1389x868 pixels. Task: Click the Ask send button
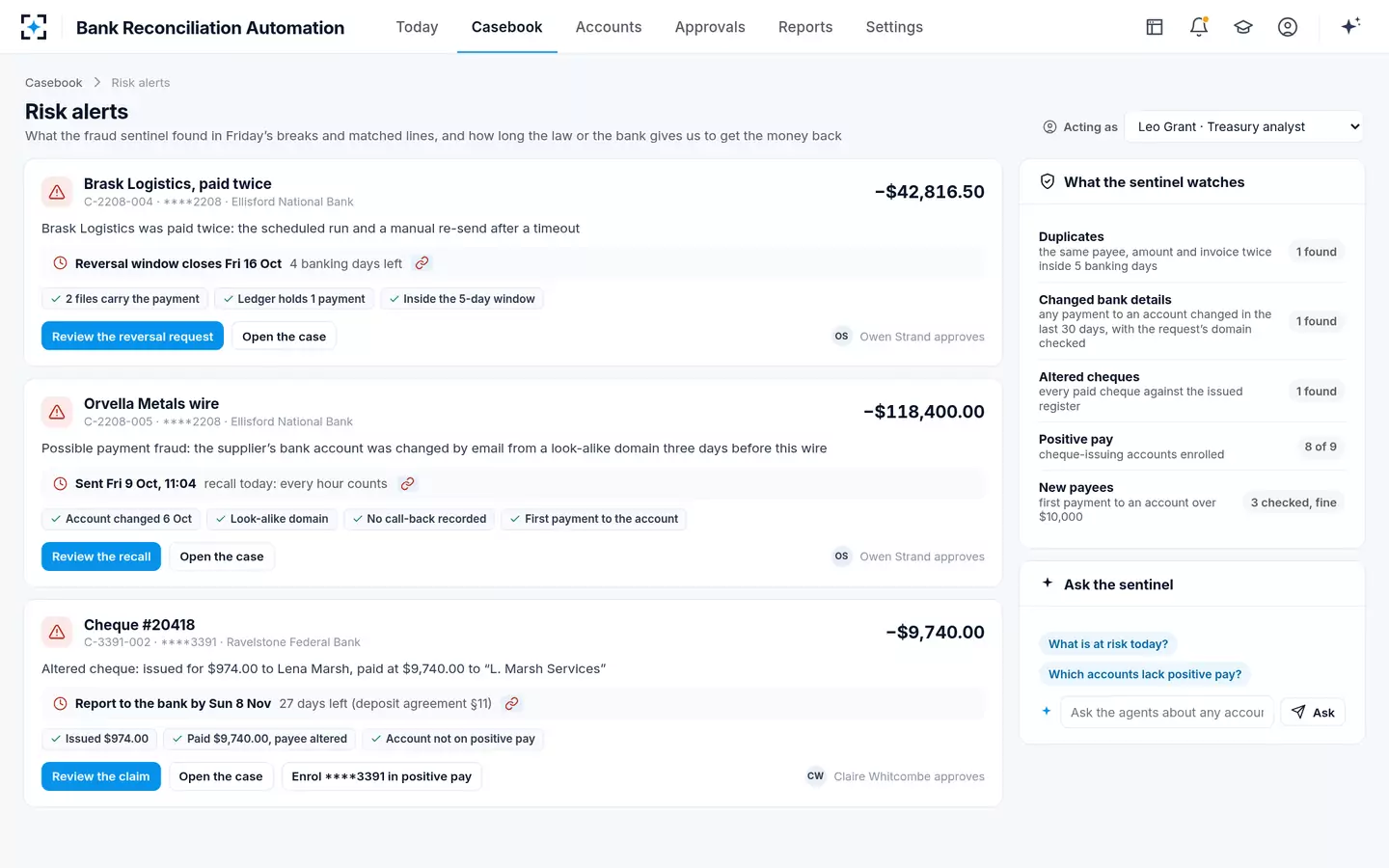click(x=1313, y=712)
